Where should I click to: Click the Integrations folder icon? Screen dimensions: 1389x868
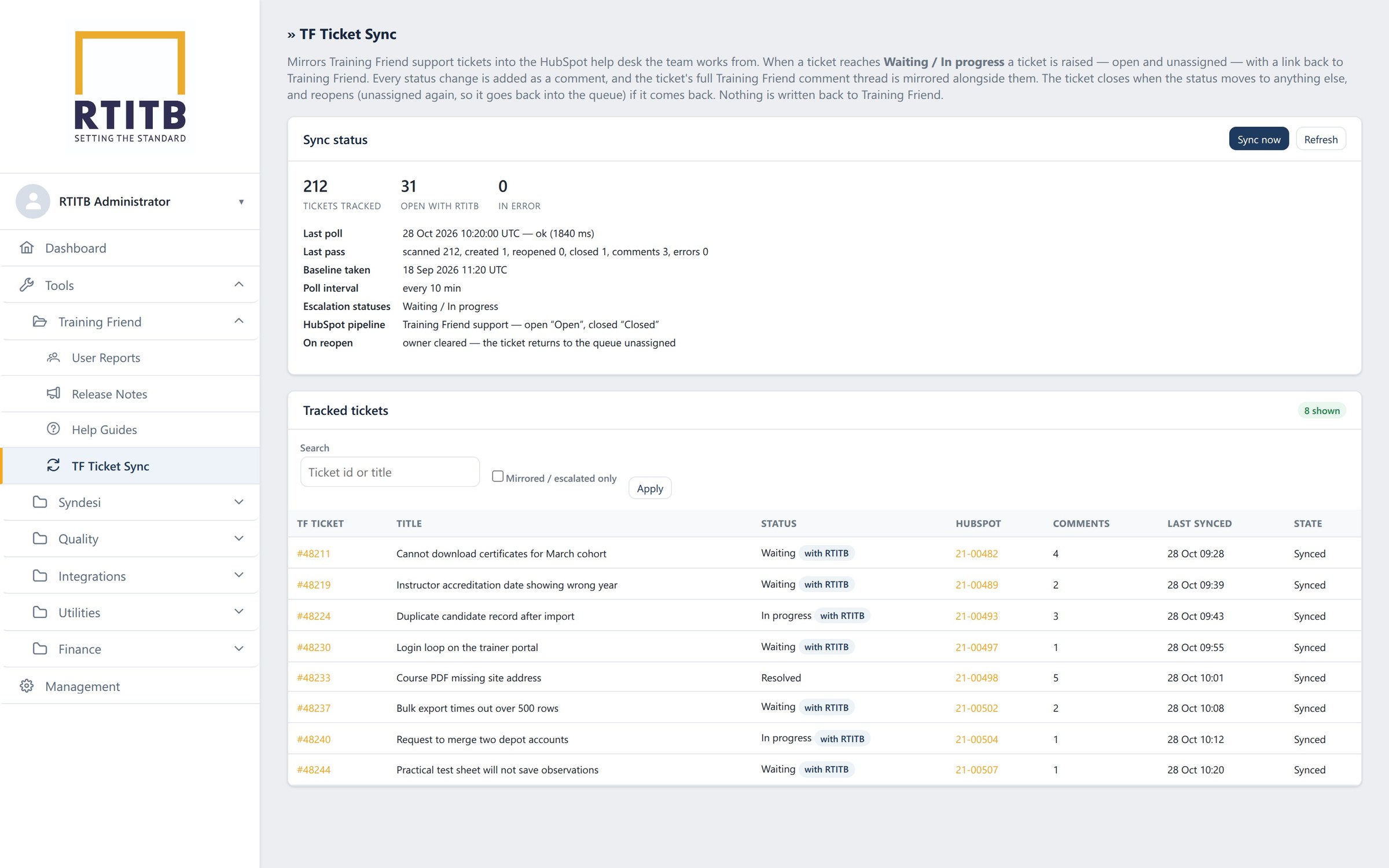pyautogui.click(x=40, y=575)
